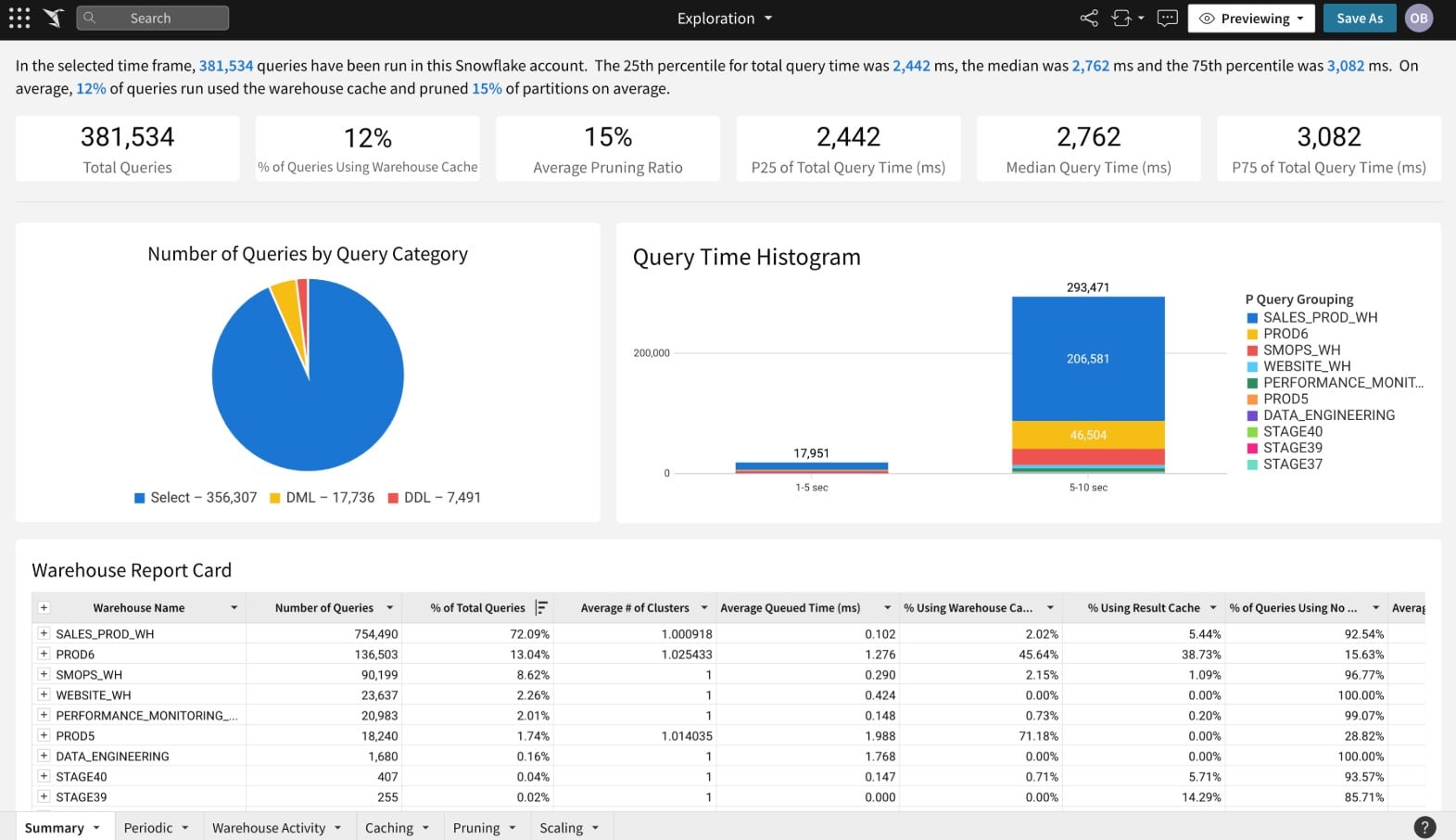Viewport: 1456px width, 840px height.
Task: Open the comments icon
Action: [1168, 18]
